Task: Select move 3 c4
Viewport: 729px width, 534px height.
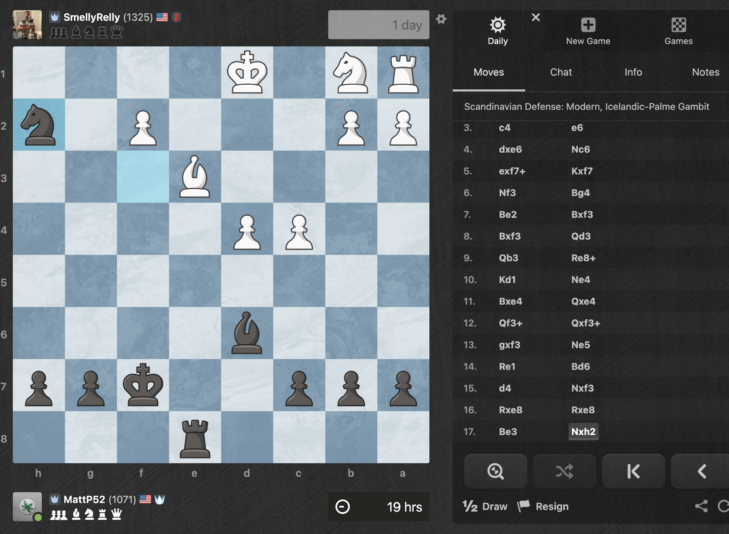Action: tap(504, 127)
